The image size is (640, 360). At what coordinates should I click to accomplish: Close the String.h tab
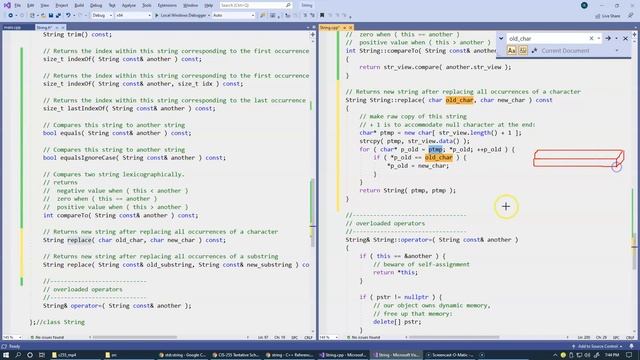[x=63, y=27]
